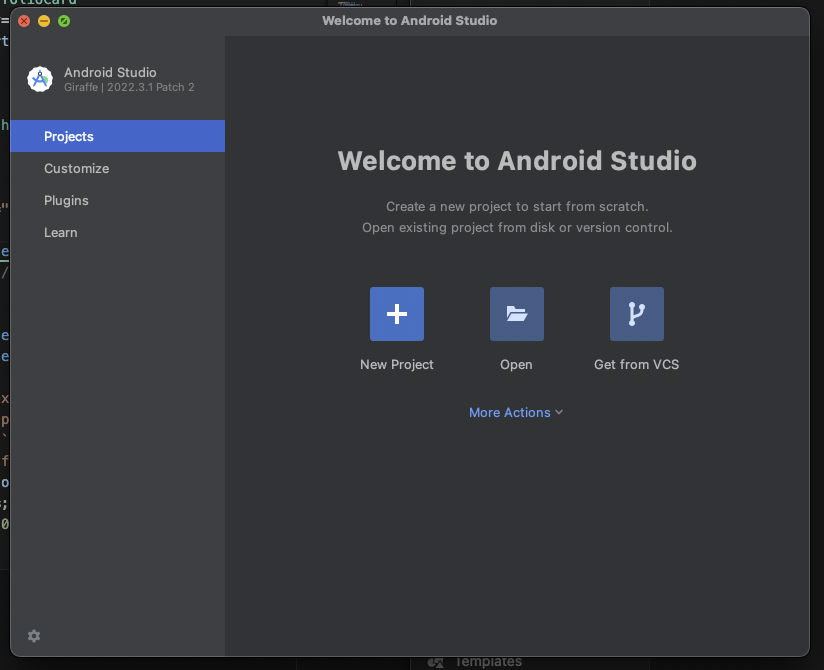Click the New Project plus icon
The image size is (824, 670).
(x=397, y=314)
